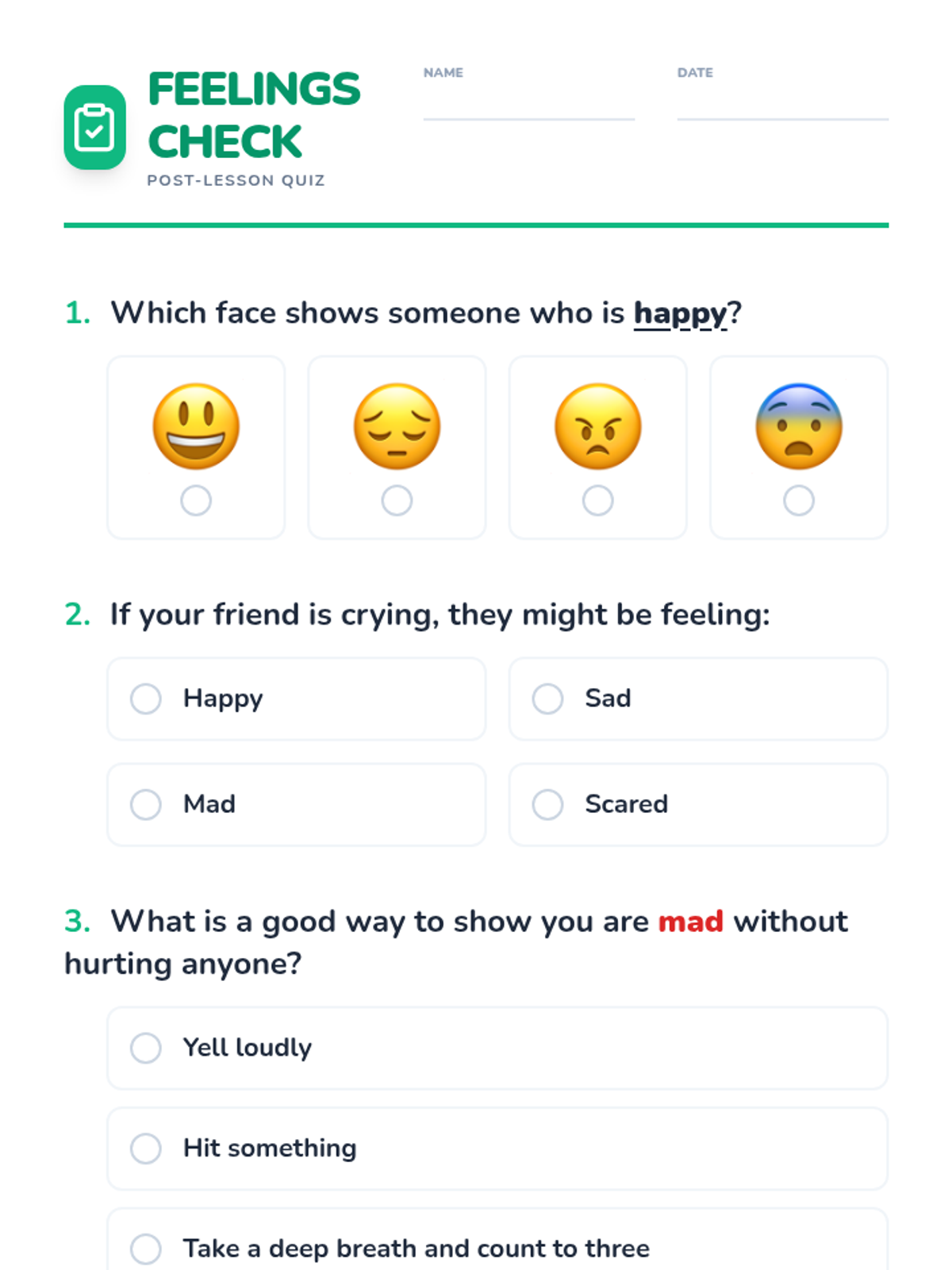
Task: Click the angry red face emoji
Action: [597, 426]
